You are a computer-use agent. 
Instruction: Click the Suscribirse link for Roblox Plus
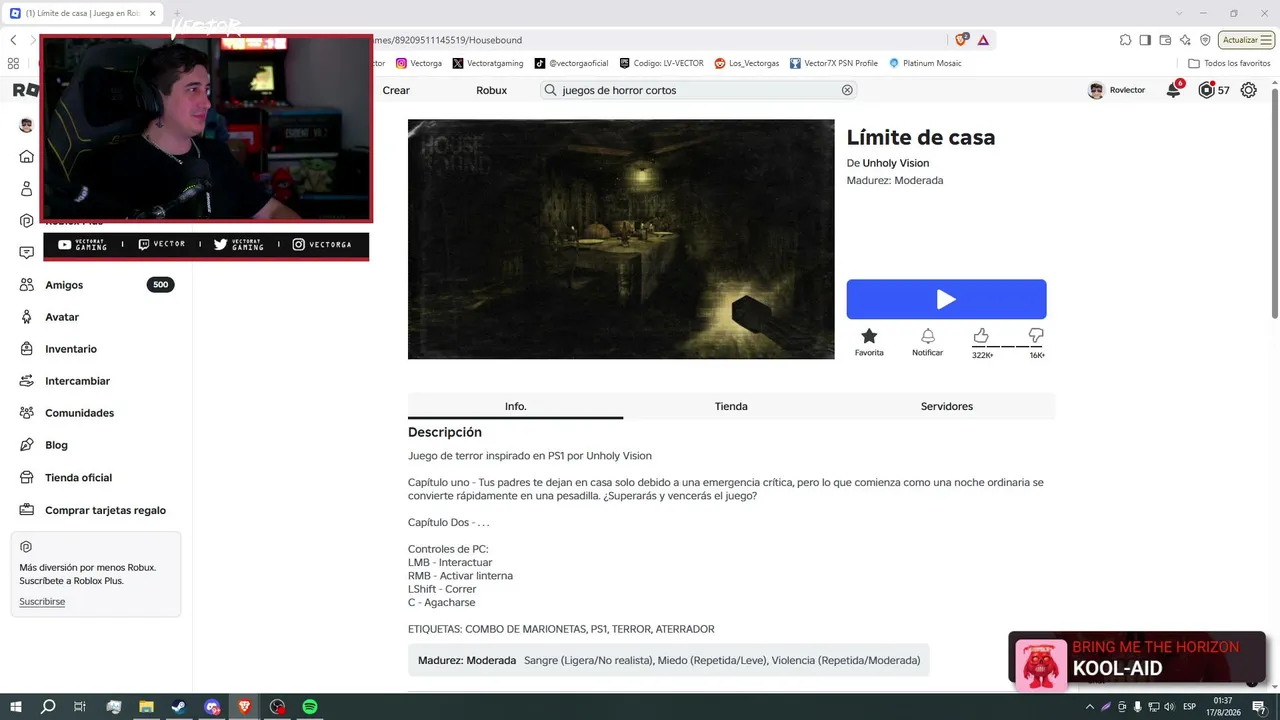click(x=42, y=602)
